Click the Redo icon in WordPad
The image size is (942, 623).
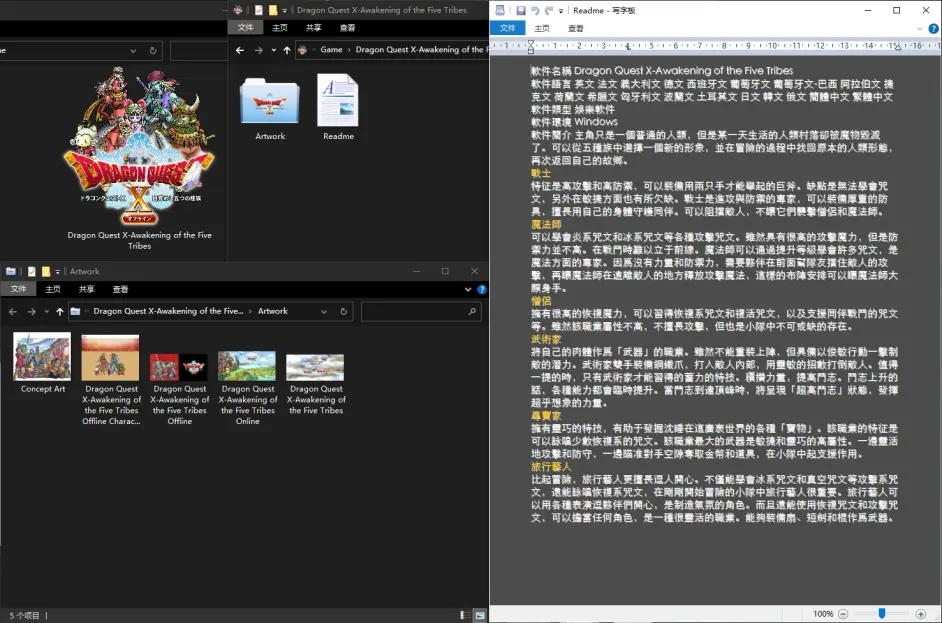548,9
